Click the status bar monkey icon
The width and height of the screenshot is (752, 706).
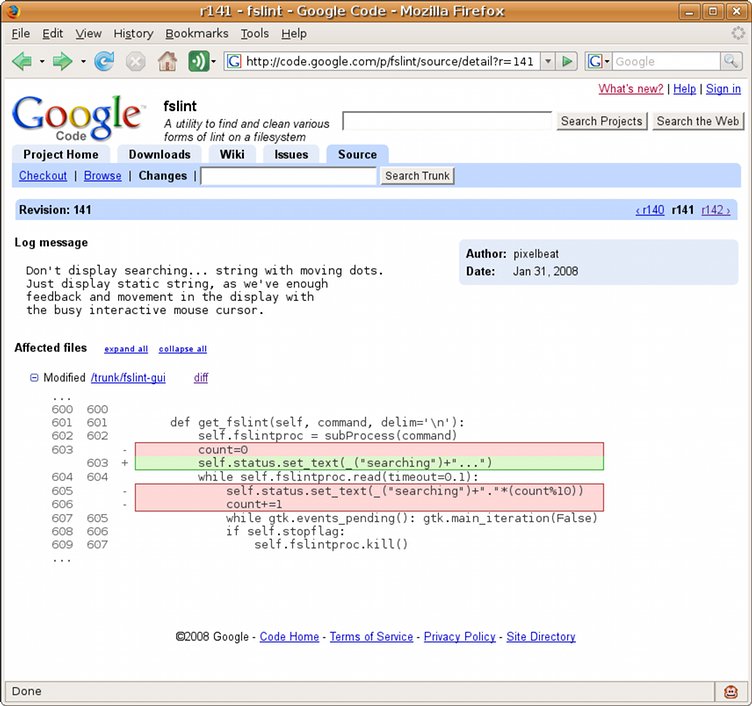[731, 691]
